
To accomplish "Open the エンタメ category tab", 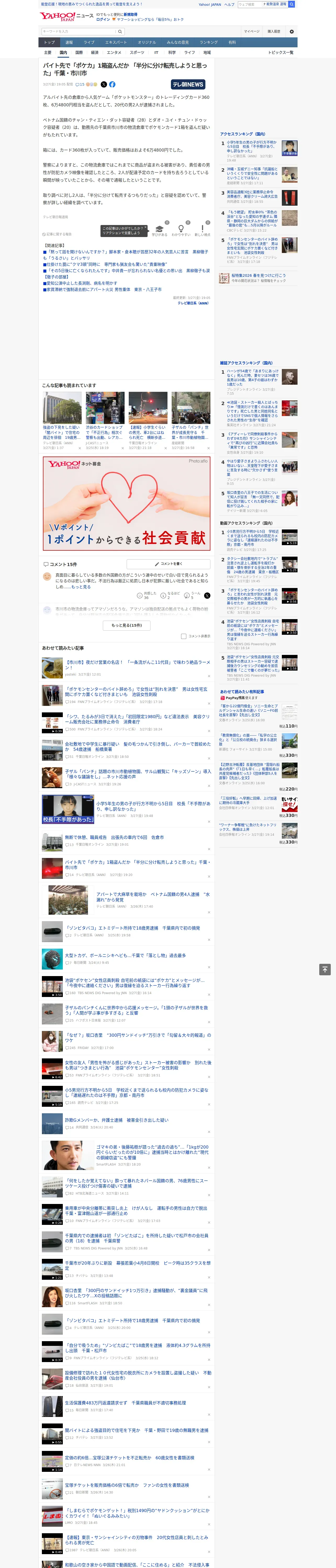I will (114, 52).
